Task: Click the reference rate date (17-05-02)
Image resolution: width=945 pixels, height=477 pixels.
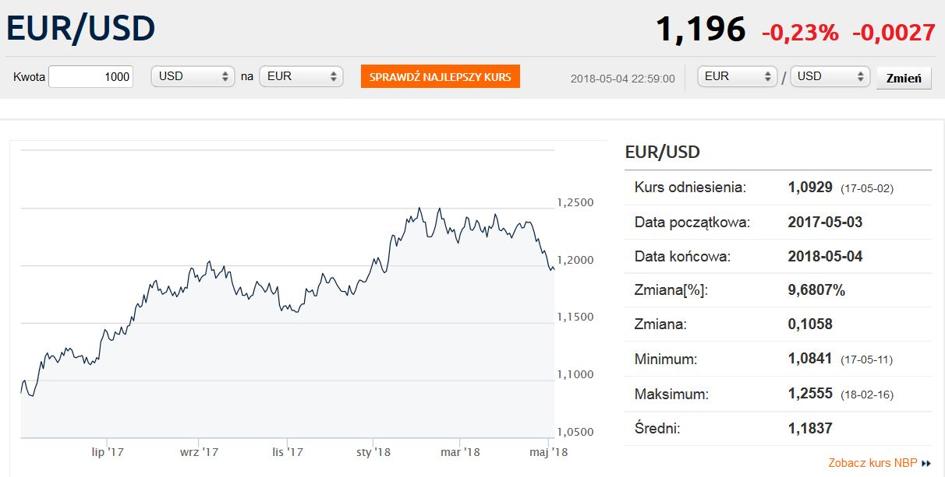Action: tap(867, 189)
